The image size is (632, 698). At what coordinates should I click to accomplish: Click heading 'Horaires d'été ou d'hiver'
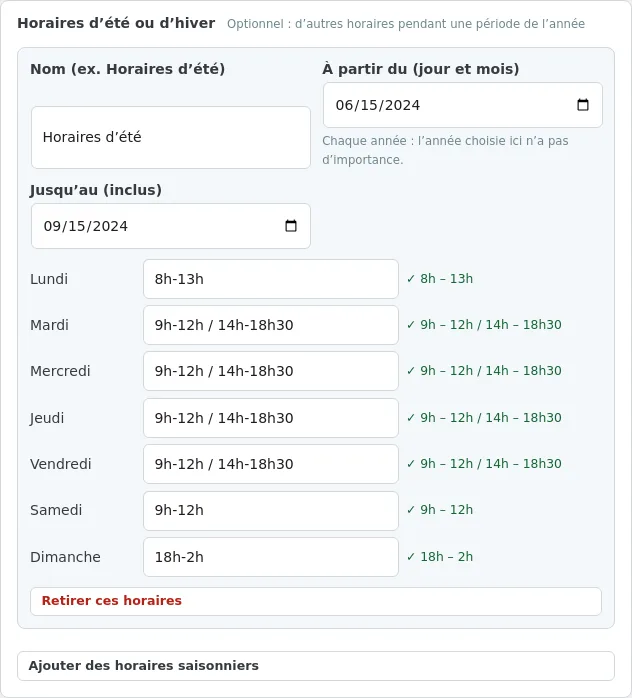(x=116, y=23)
